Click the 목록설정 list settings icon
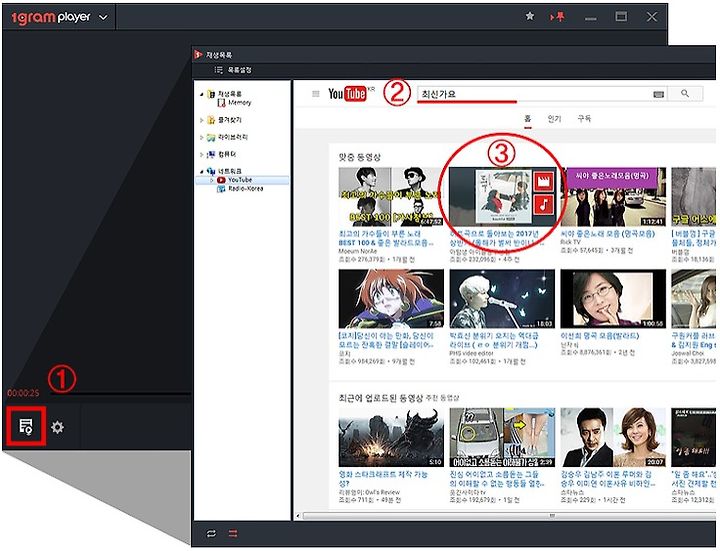 coord(219,70)
